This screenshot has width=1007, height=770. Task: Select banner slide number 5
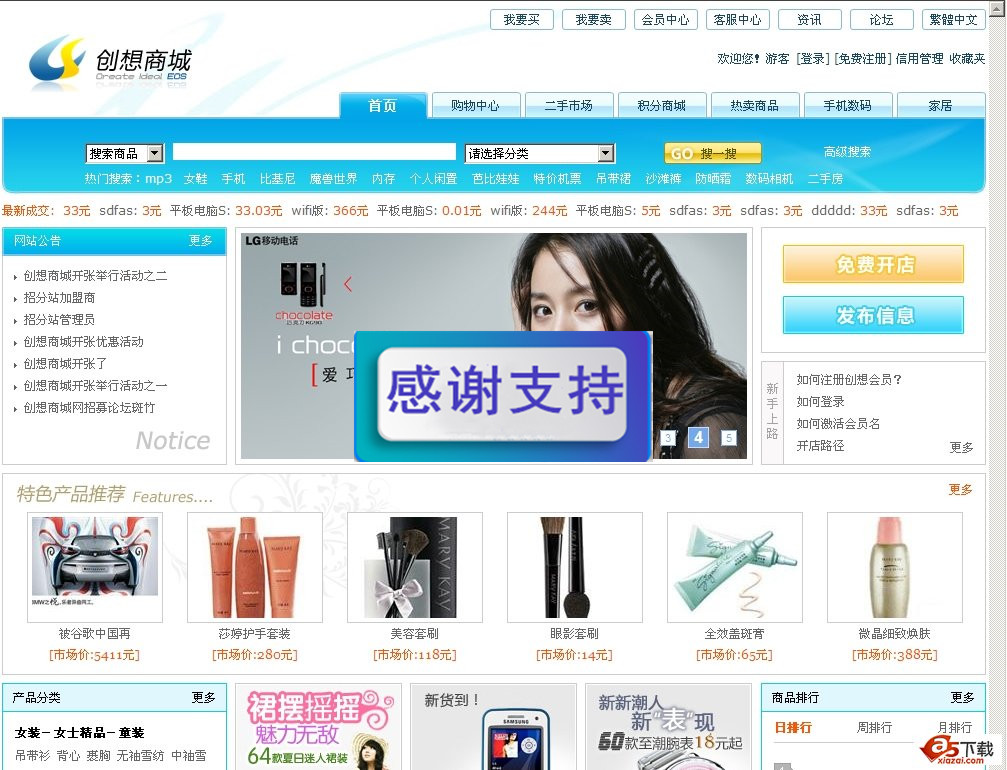(x=728, y=438)
